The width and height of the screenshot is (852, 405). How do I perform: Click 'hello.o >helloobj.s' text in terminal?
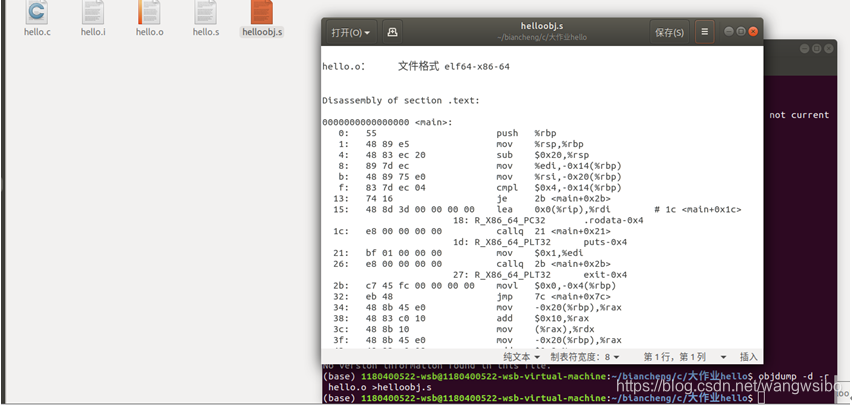click(380, 387)
